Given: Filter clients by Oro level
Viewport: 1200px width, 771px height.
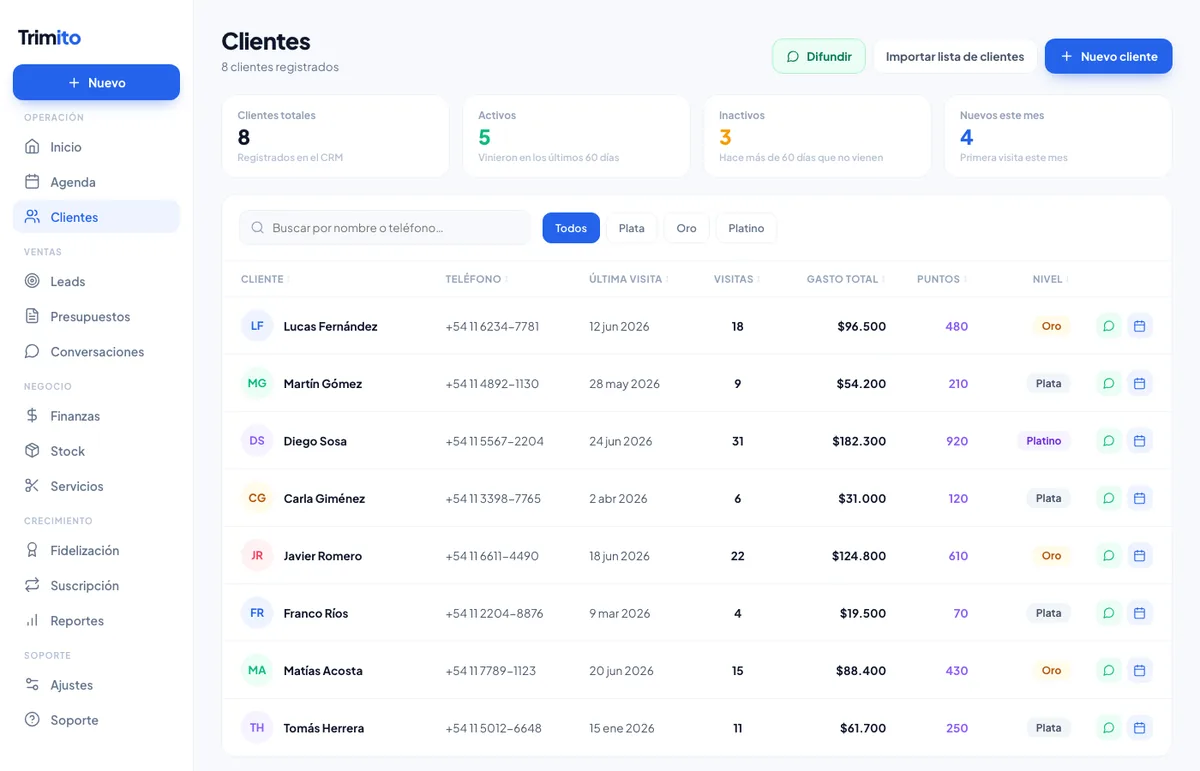Looking at the screenshot, I should click(x=686, y=228).
